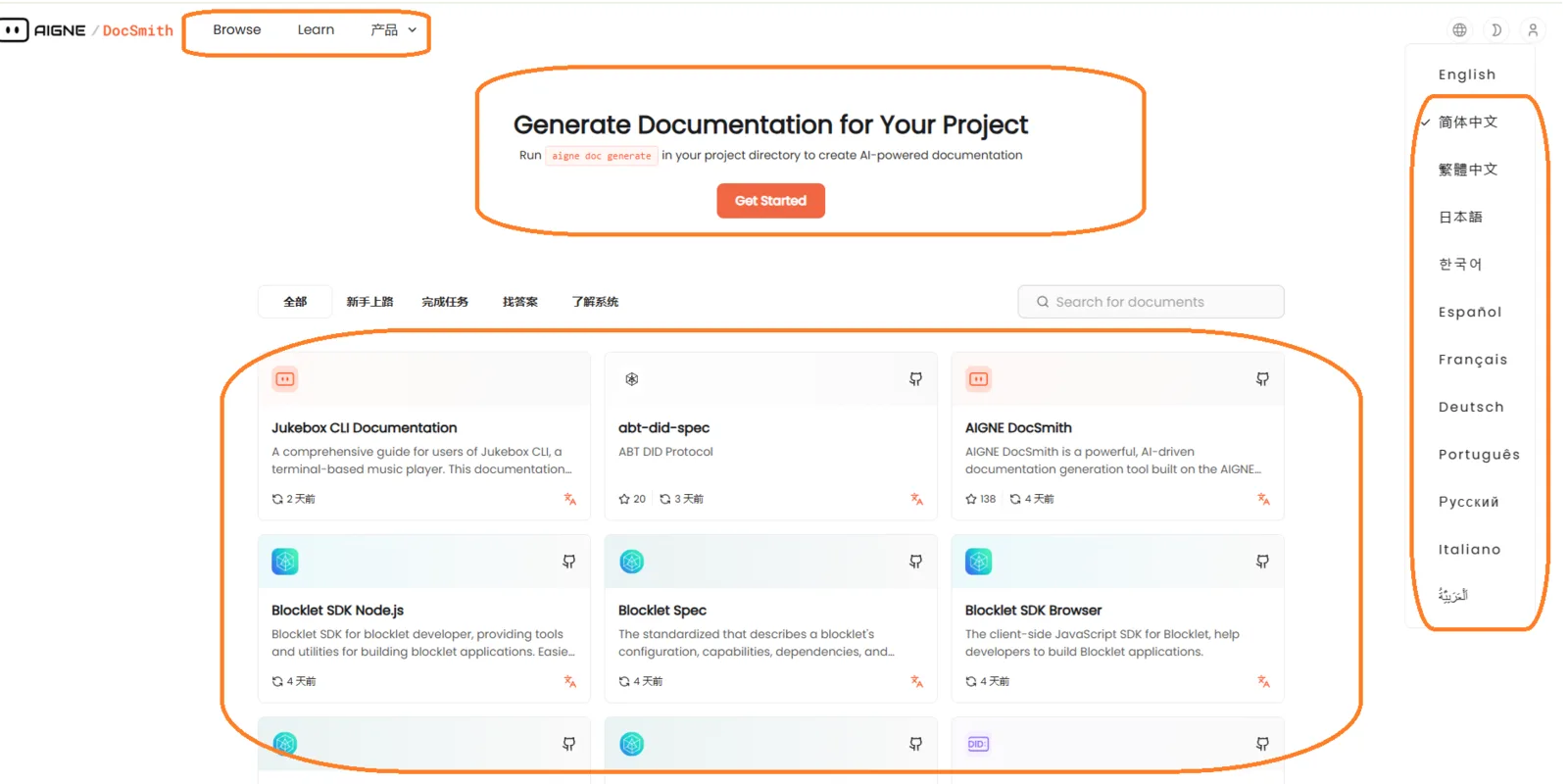The width and height of the screenshot is (1568, 784).
Task: Click translate icon on Blocklet Spec card
Action: point(917,681)
